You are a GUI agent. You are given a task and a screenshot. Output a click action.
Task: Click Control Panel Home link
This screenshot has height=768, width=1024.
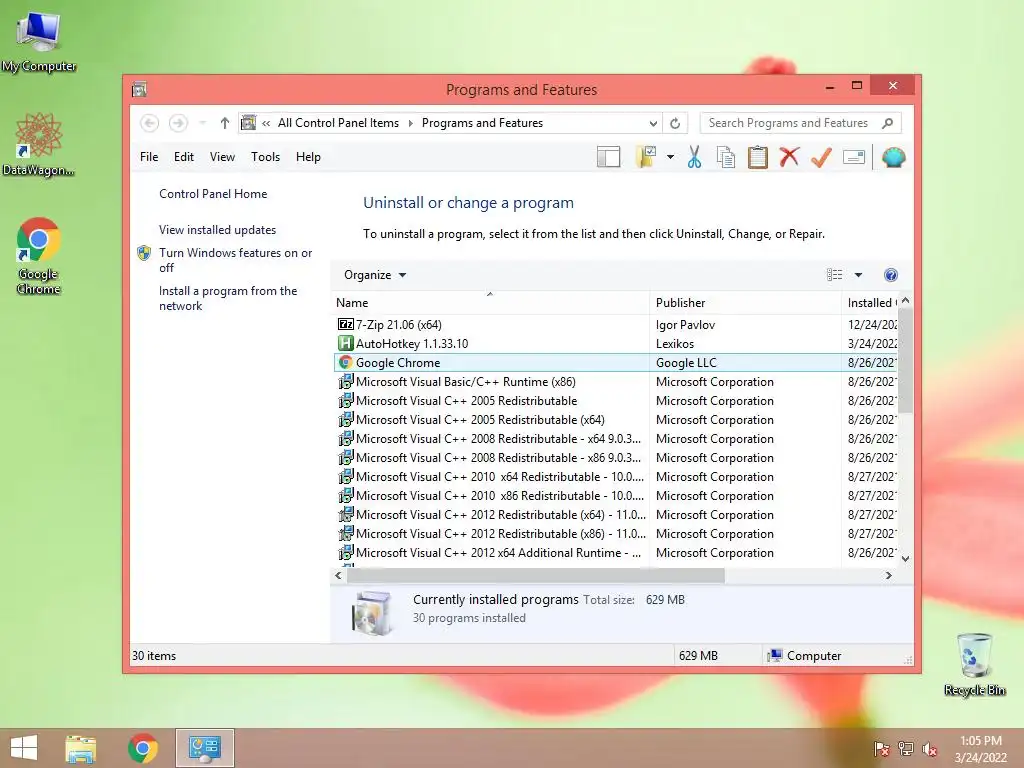[213, 194]
